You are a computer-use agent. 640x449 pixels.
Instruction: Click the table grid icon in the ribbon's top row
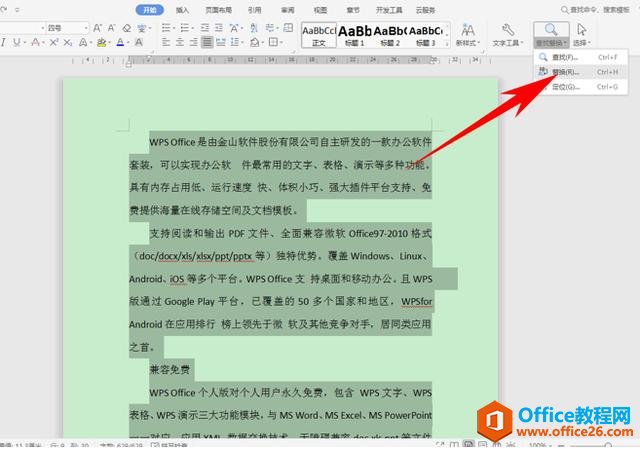tap(288, 28)
